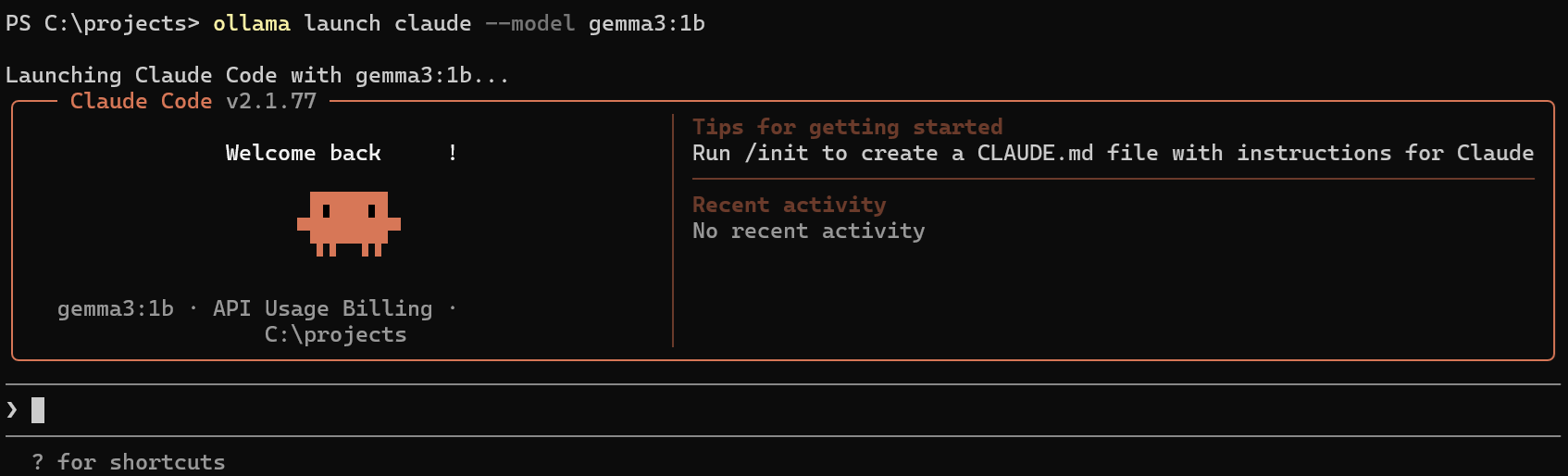Image resolution: width=1568 pixels, height=476 pixels.
Task: Click the word "launch" in the command line
Action: tap(342, 23)
